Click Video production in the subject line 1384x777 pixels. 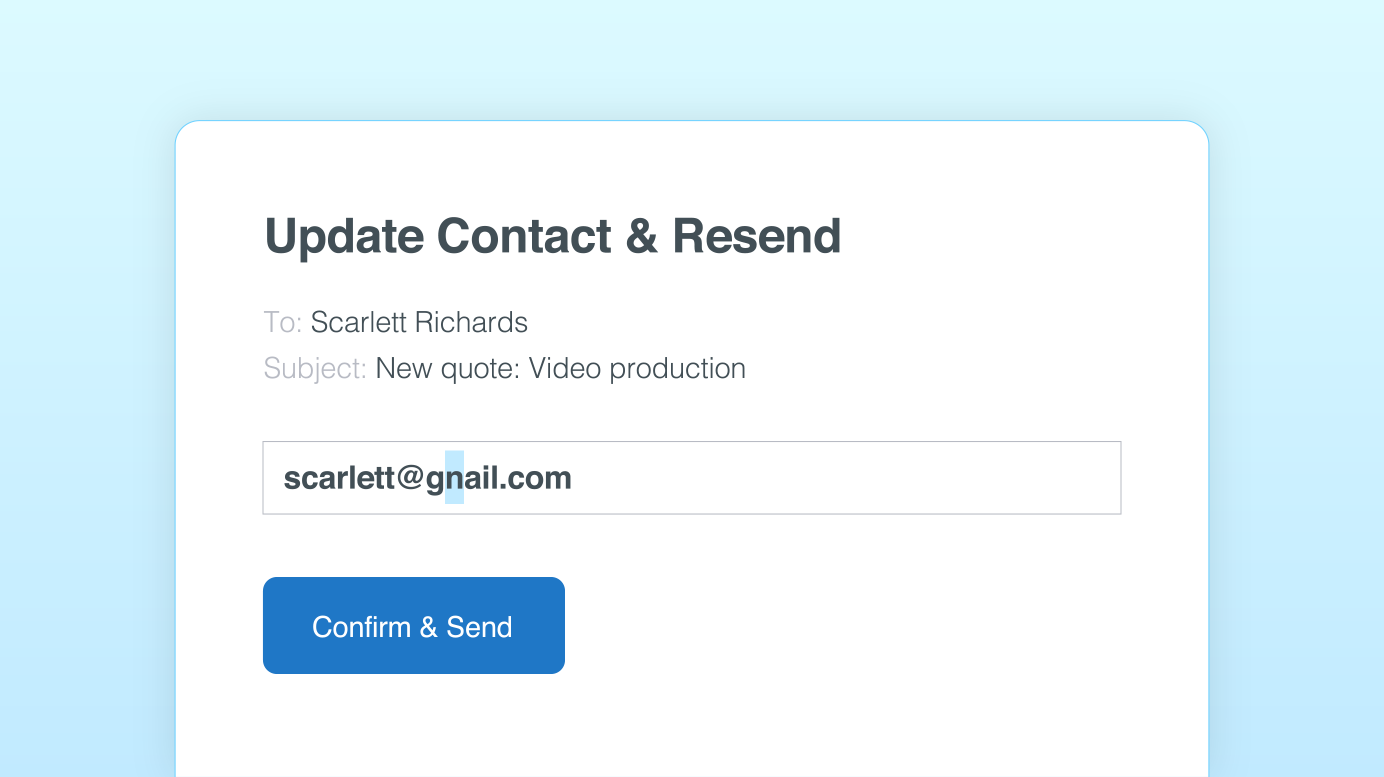pyautogui.click(x=637, y=369)
